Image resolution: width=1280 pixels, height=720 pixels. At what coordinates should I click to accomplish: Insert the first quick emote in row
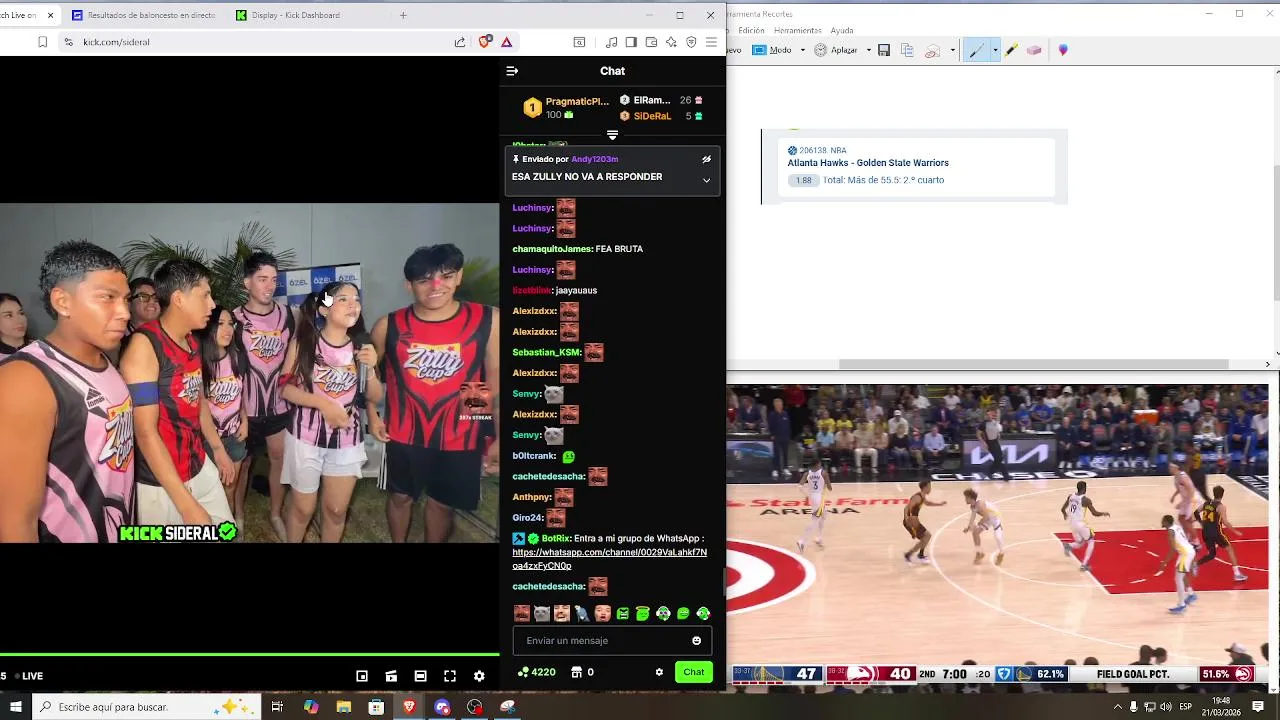(521, 613)
